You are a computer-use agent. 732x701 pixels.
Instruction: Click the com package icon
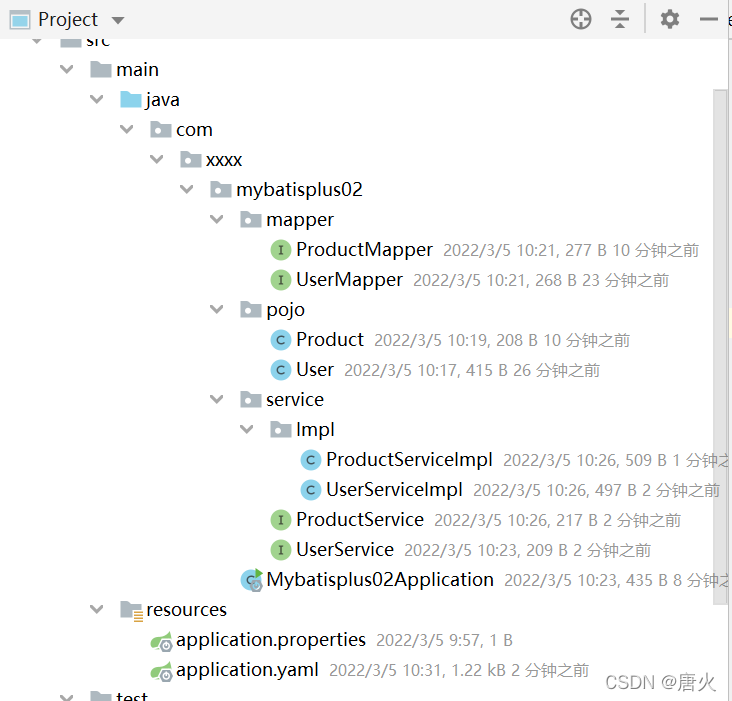(161, 129)
